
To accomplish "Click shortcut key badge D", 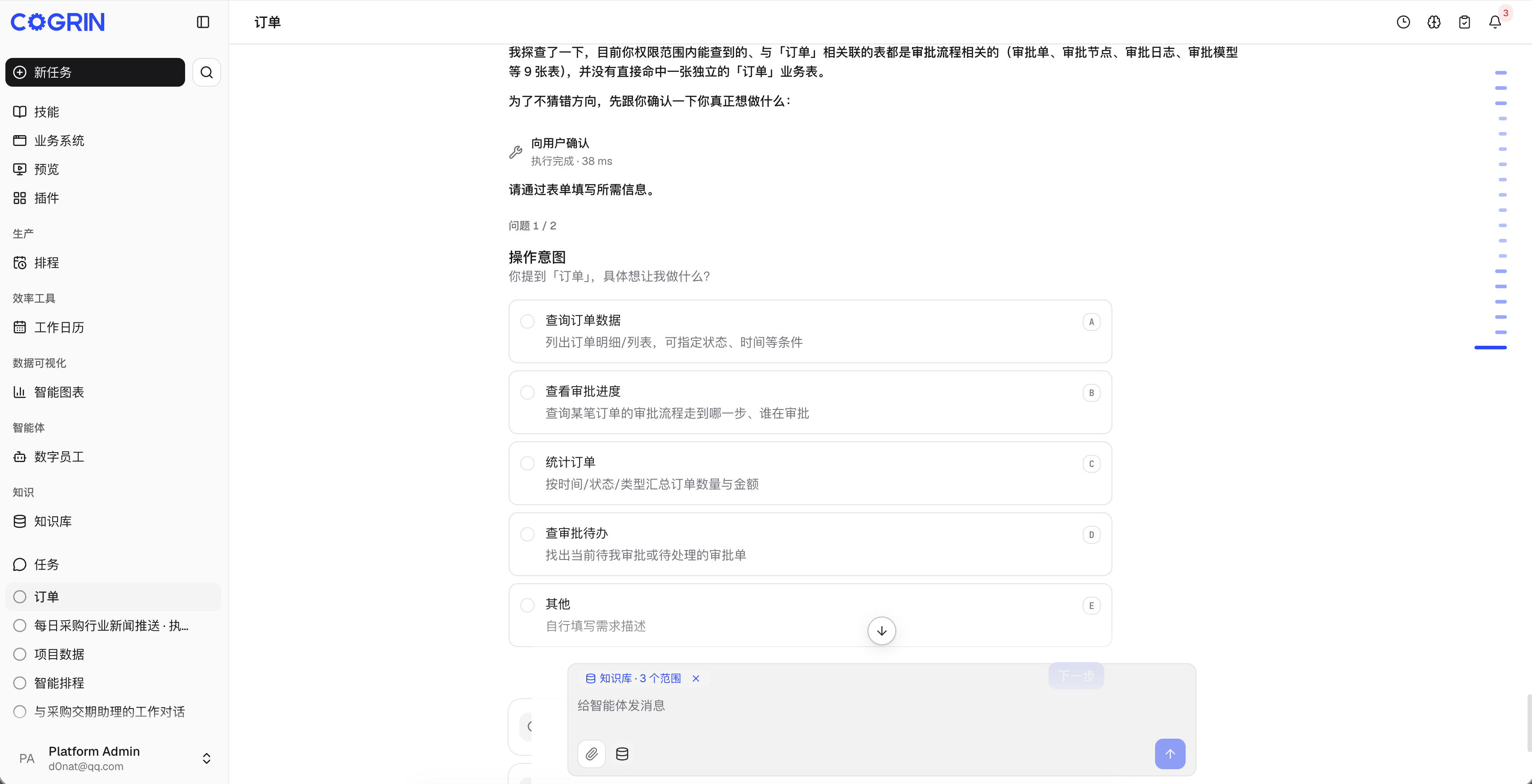I will [1091, 534].
